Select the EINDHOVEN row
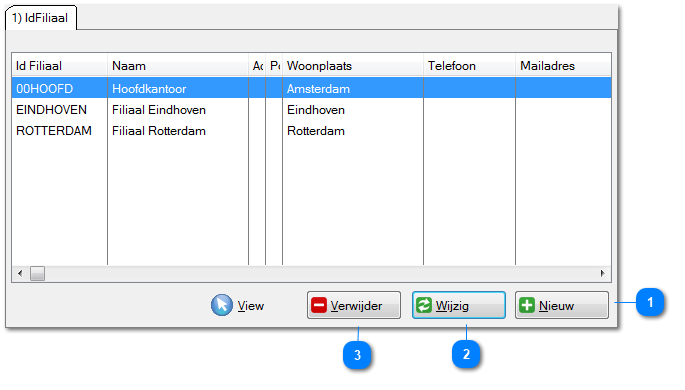The height and width of the screenshot is (390, 685). (311, 110)
